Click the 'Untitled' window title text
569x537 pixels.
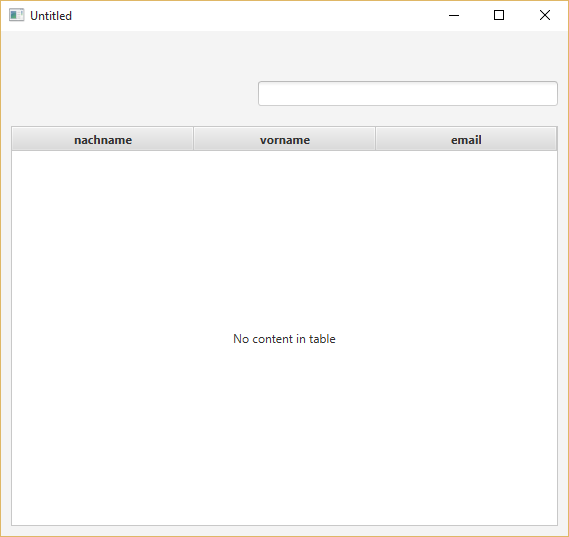pyautogui.click(x=51, y=16)
